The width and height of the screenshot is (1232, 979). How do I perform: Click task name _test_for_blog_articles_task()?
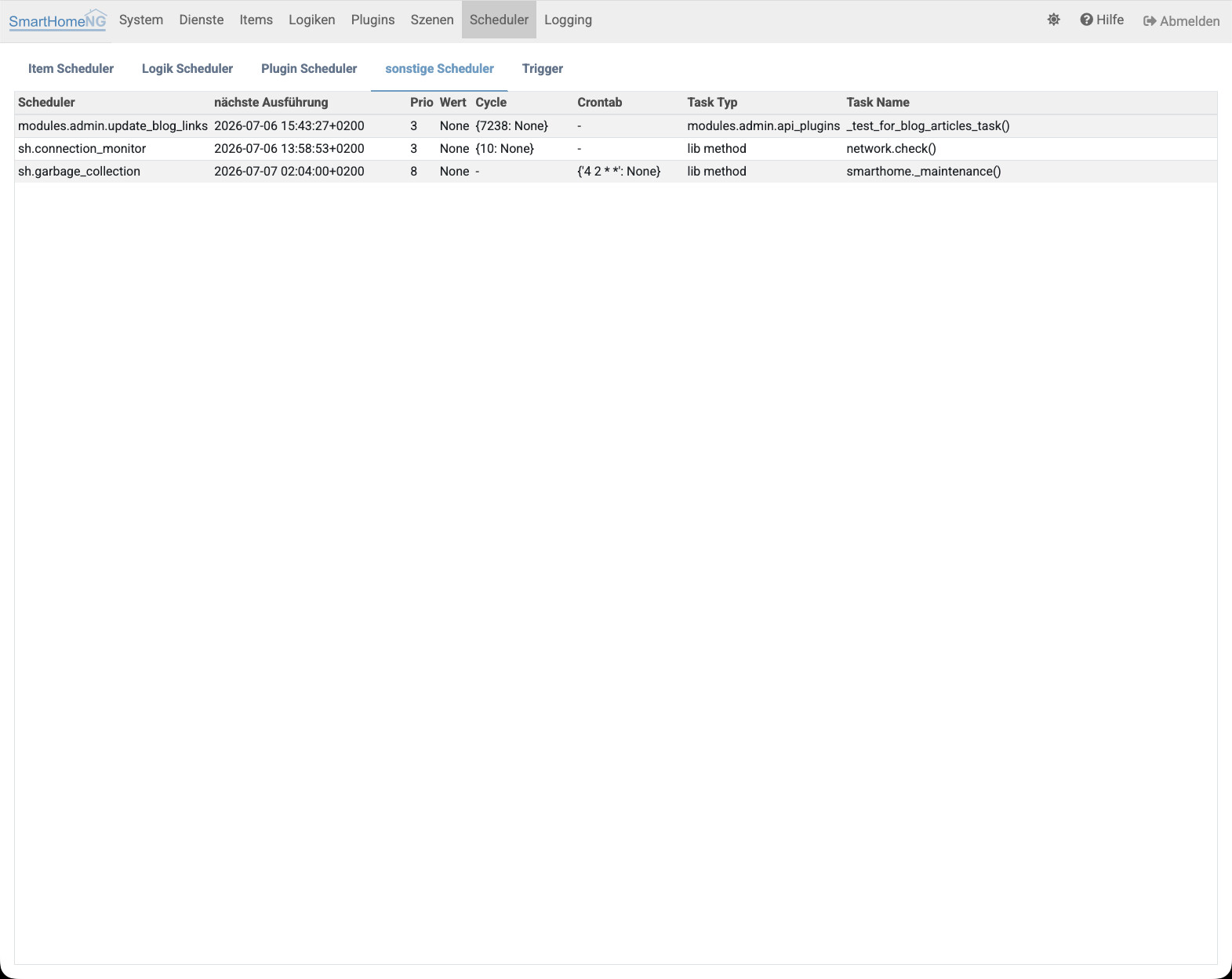pyautogui.click(x=928, y=125)
